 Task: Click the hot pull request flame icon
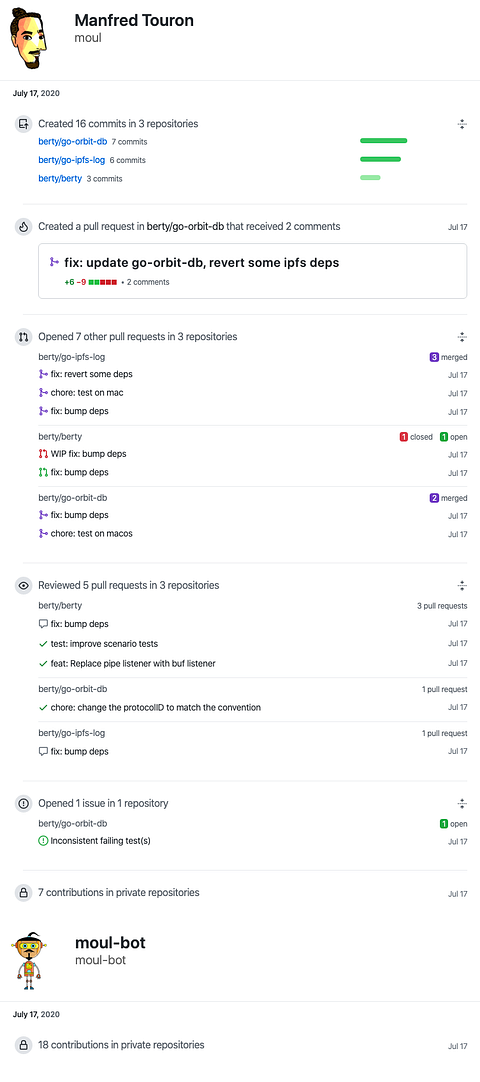click(x=23, y=226)
